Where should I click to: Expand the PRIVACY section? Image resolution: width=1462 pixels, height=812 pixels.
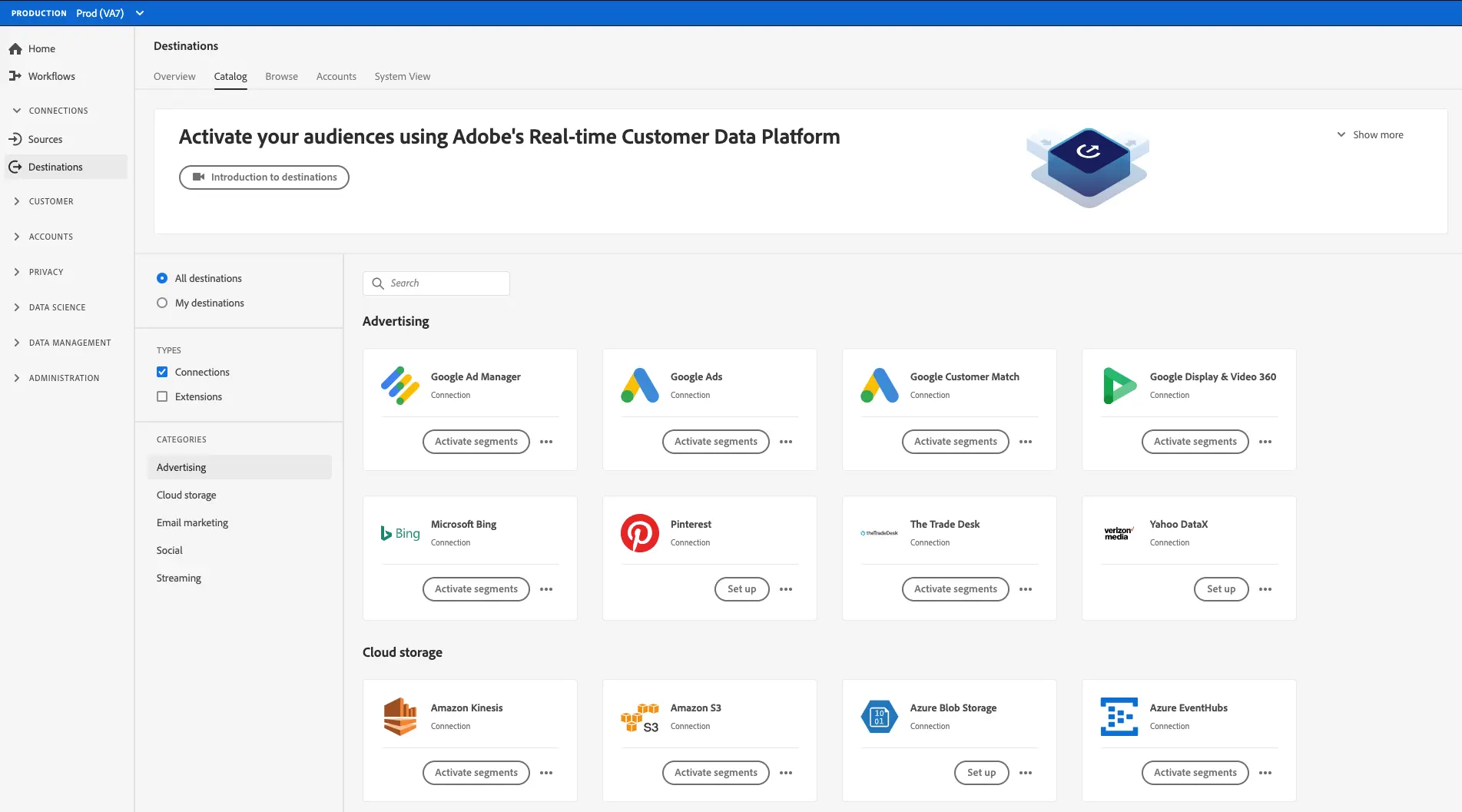coord(38,272)
